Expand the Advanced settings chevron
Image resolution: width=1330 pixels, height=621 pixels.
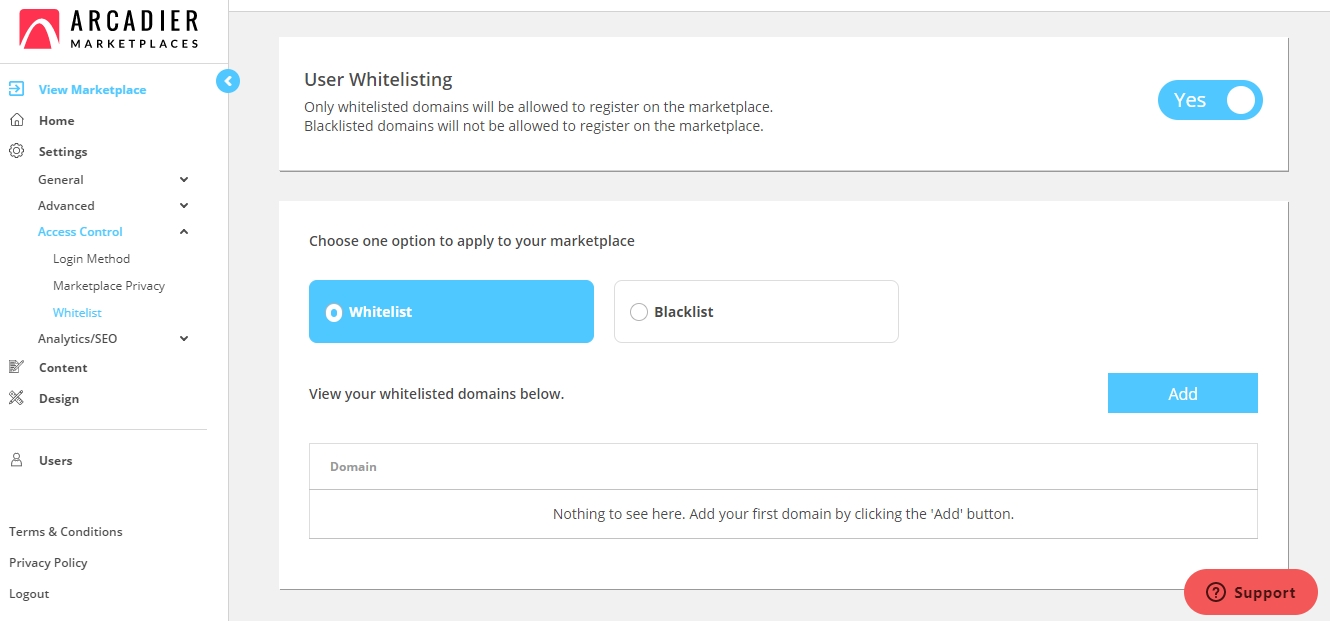[x=184, y=206]
